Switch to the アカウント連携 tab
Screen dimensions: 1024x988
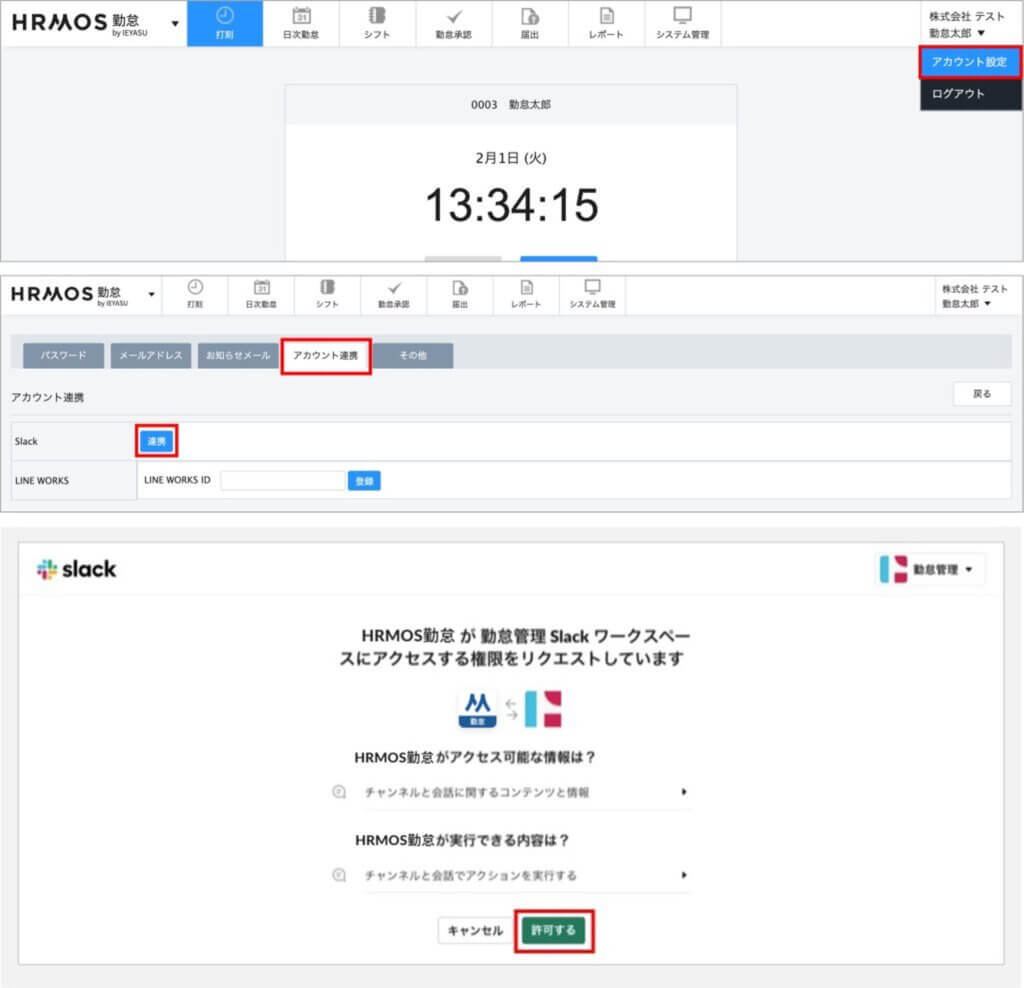click(x=325, y=356)
